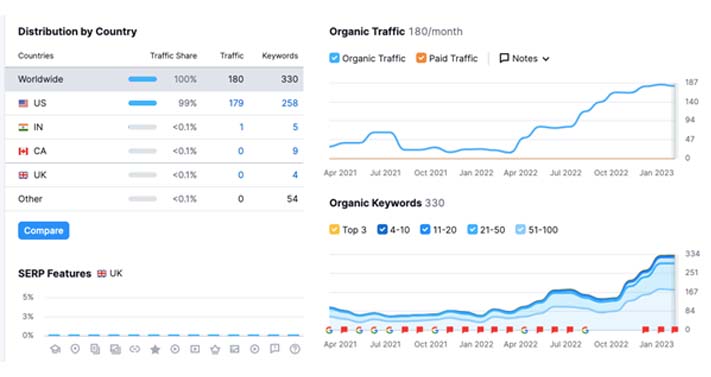Click the first Google update marker on timeline

click(330, 330)
